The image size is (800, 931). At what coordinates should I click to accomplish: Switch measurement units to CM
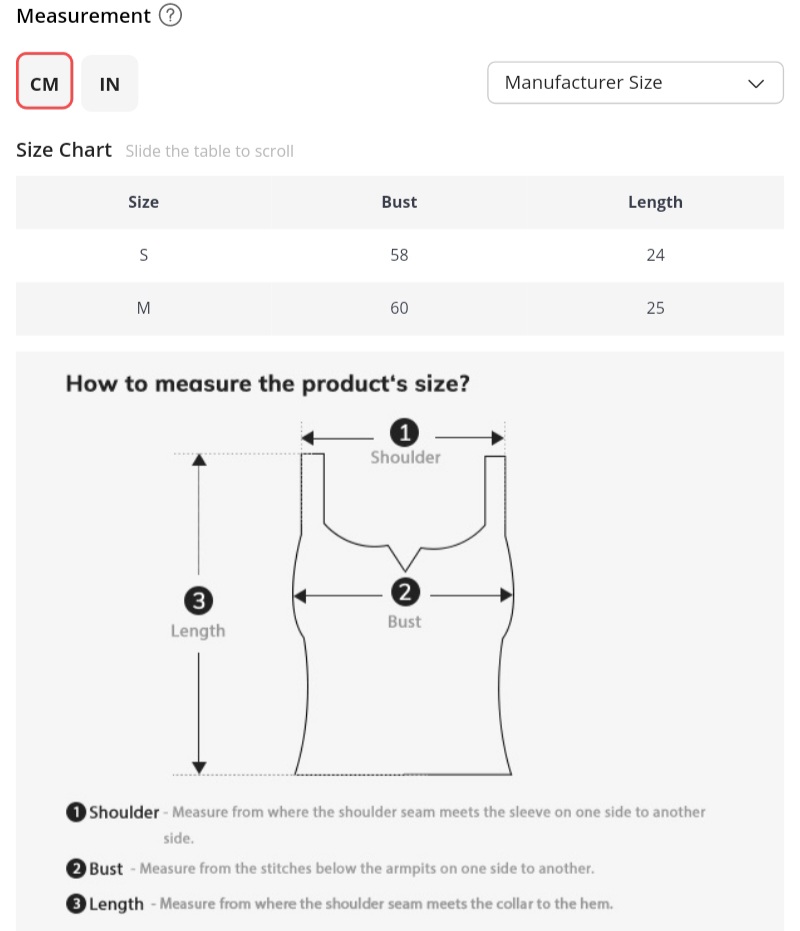(45, 82)
